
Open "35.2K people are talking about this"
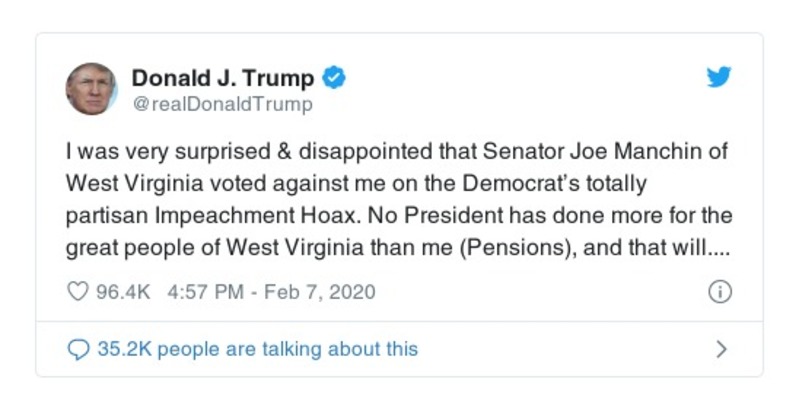coord(257,349)
